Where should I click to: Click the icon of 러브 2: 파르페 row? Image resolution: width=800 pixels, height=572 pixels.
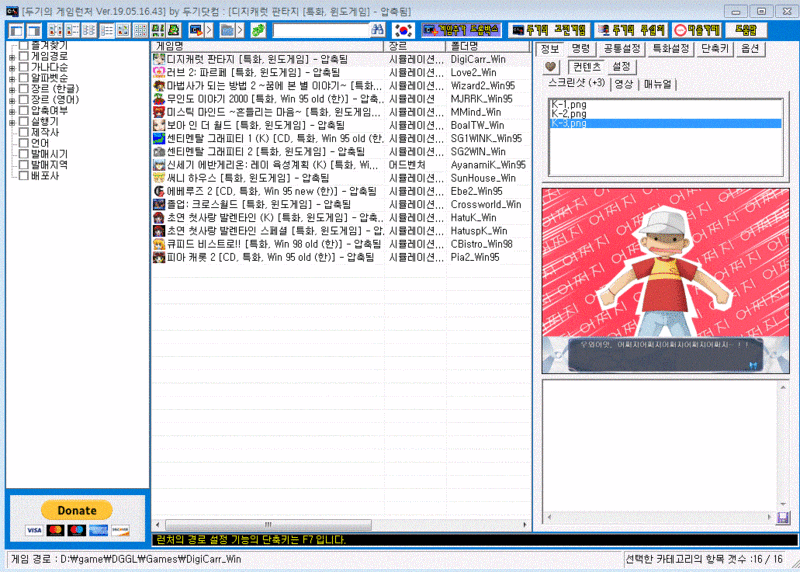pyautogui.click(x=159, y=72)
